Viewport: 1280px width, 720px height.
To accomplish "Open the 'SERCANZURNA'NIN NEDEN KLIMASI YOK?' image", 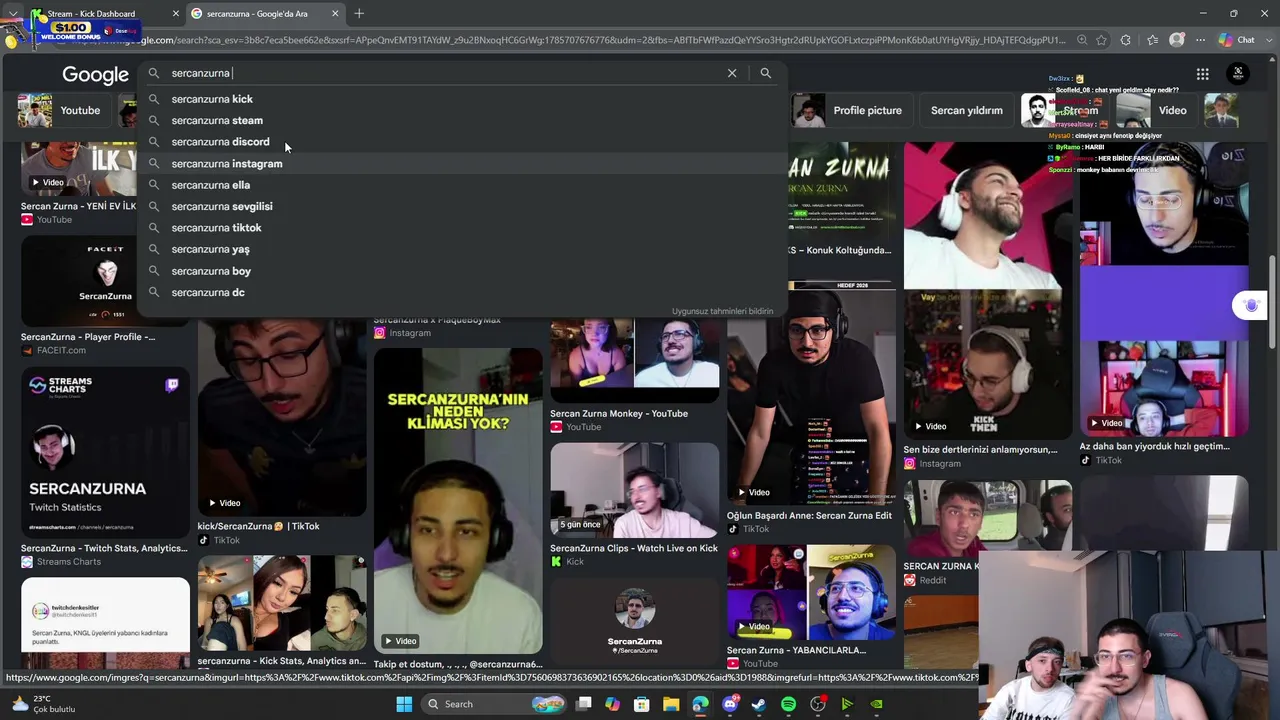I will pos(458,500).
